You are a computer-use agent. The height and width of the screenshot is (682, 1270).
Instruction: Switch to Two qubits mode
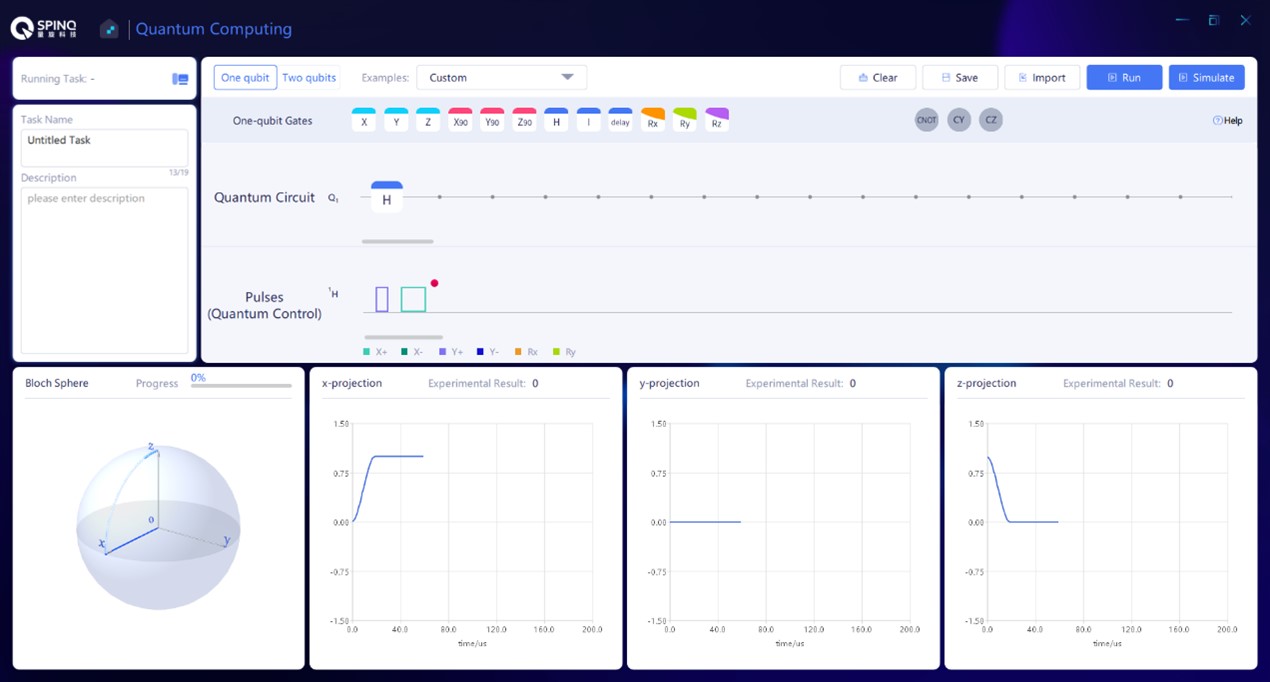pyautogui.click(x=309, y=78)
